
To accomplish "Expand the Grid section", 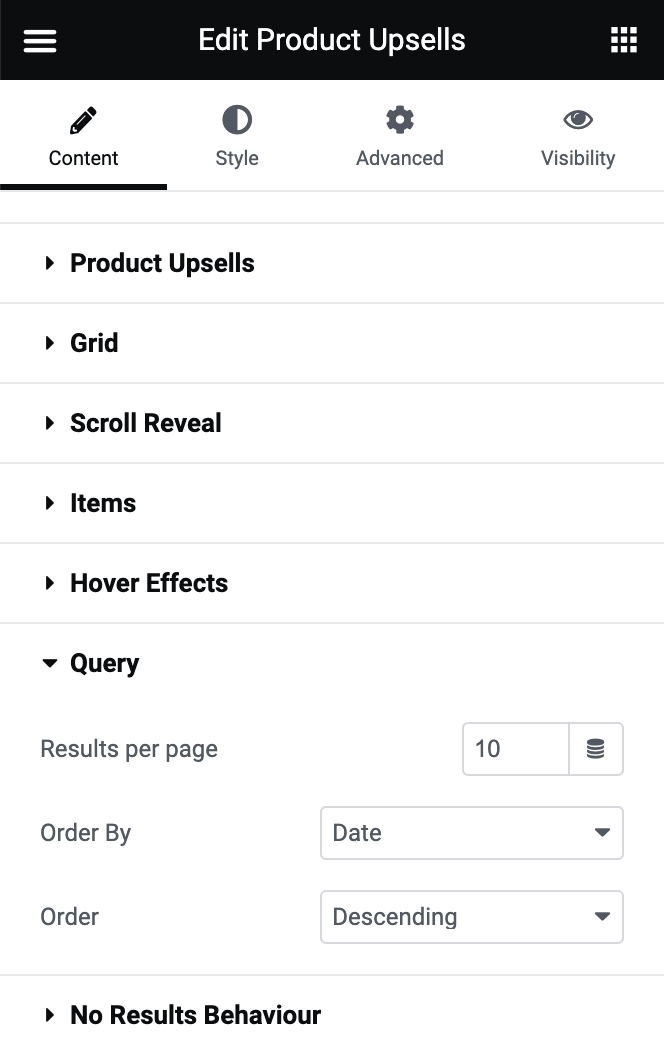I will click(93, 343).
